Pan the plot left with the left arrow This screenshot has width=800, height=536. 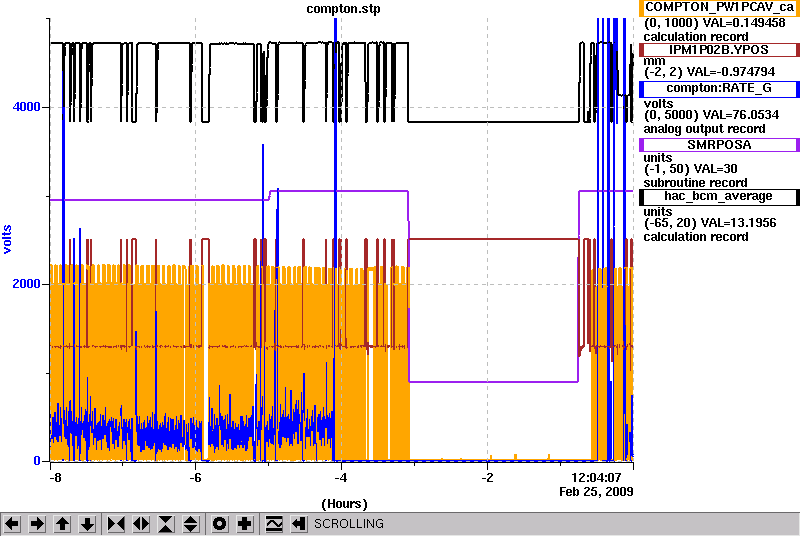12,524
